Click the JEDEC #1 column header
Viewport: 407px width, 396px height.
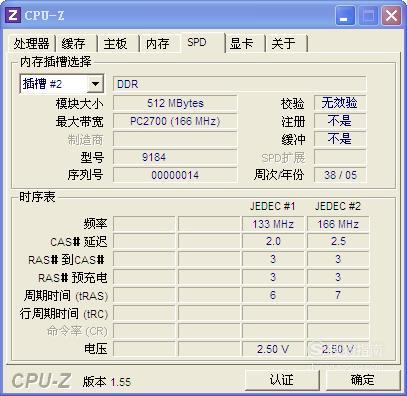tap(273, 206)
